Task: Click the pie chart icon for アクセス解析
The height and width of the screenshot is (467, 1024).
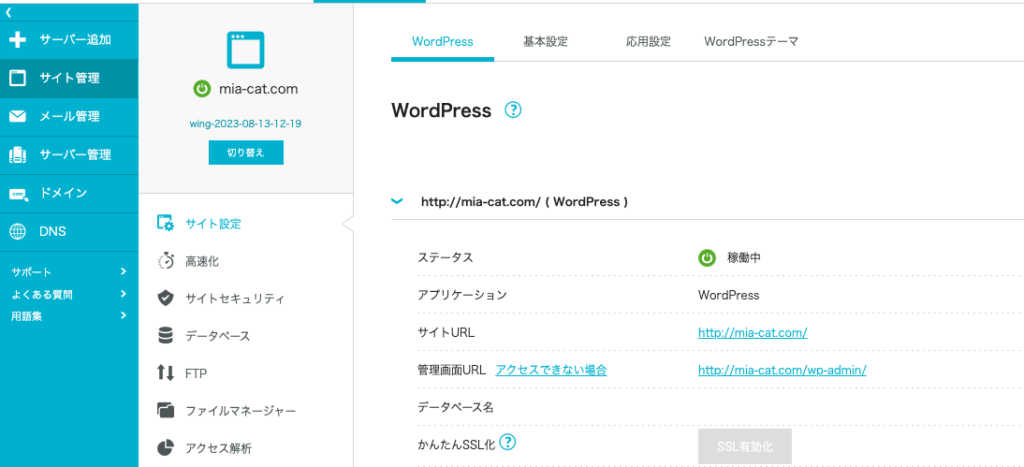Action: click(166, 448)
